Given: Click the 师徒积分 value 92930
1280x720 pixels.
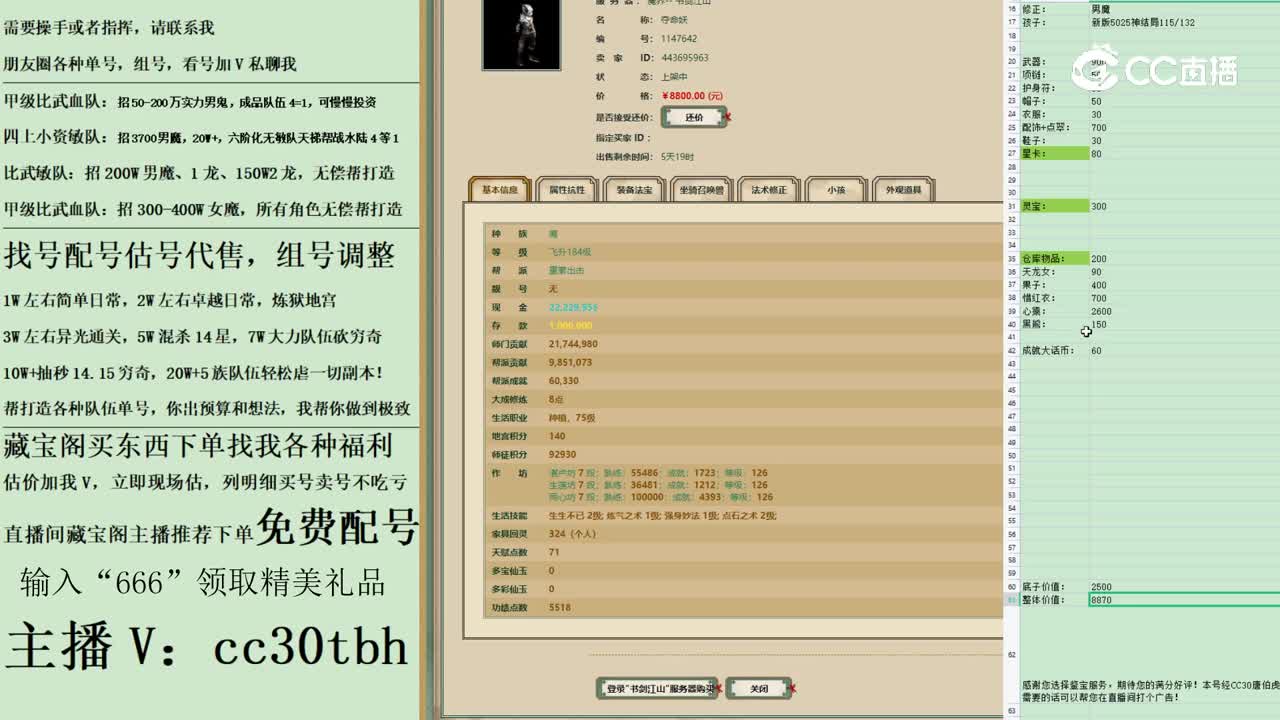Looking at the screenshot, I should pyautogui.click(x=562, y=454).
